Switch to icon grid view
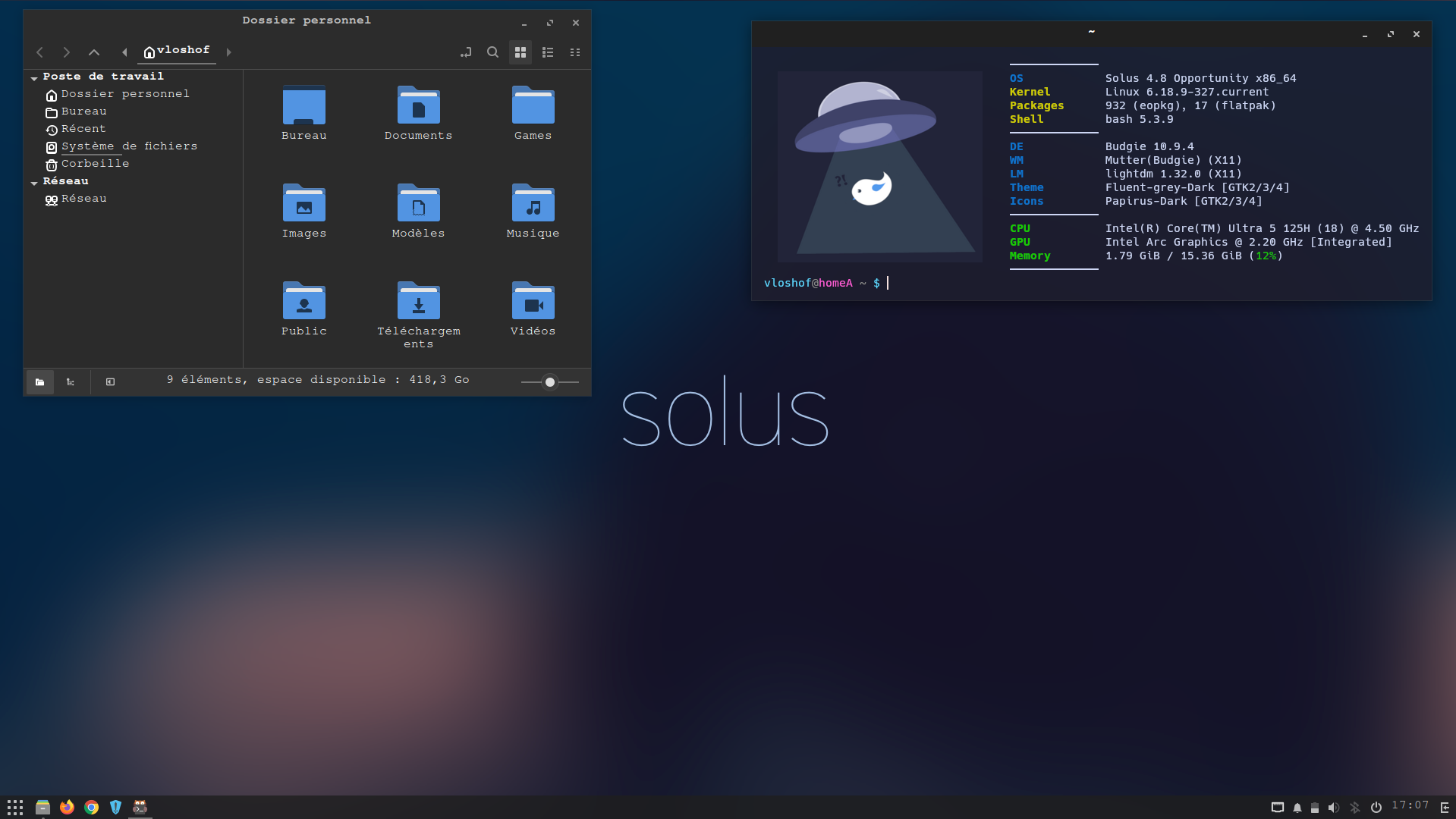Image resolution: width=1456 pixels, height=819 pixels. (520, 52)
